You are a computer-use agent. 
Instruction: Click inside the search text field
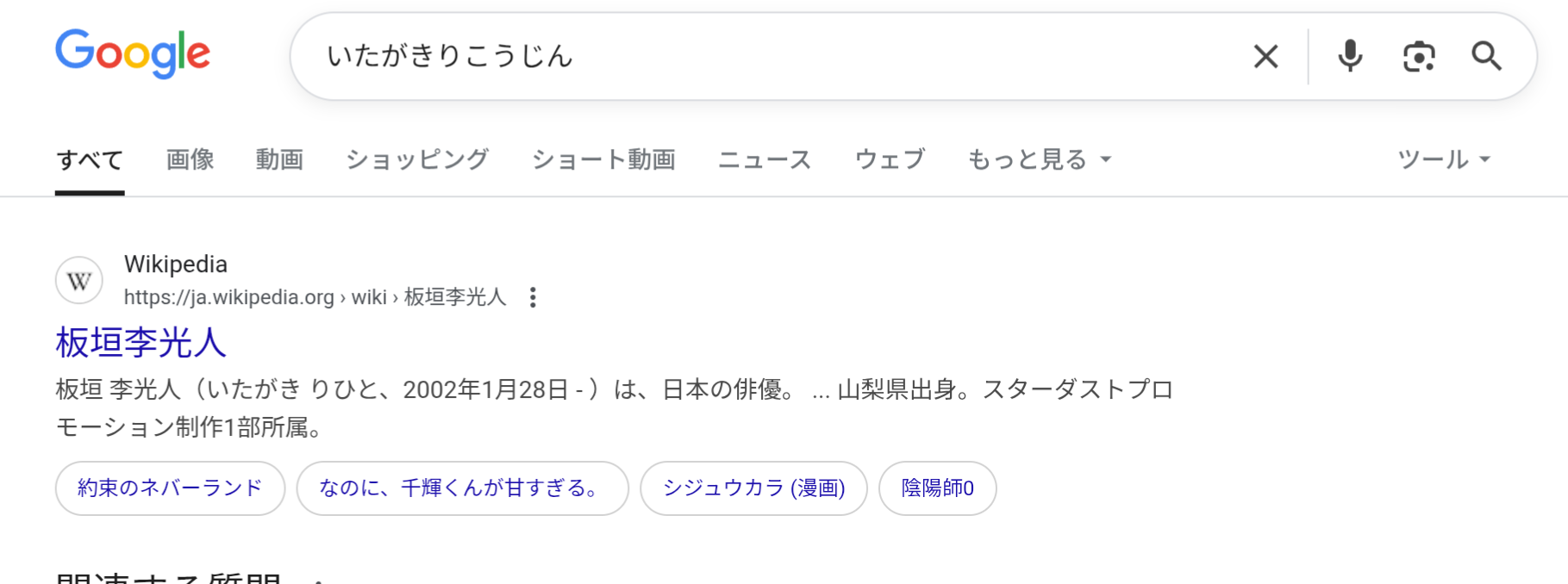click(x=776, y=57)
